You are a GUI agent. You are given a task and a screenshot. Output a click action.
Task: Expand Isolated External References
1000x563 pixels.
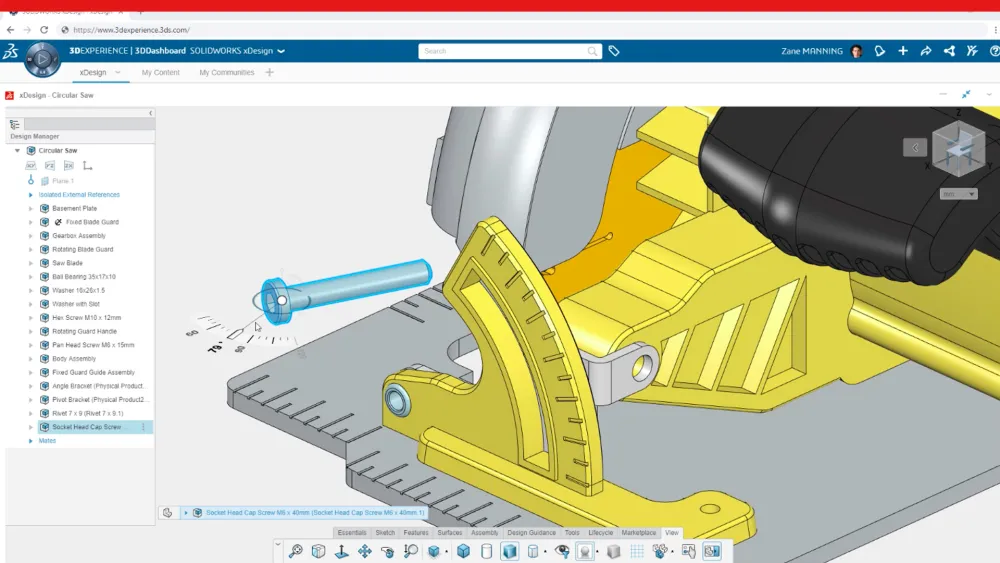[x=31, y=194]
